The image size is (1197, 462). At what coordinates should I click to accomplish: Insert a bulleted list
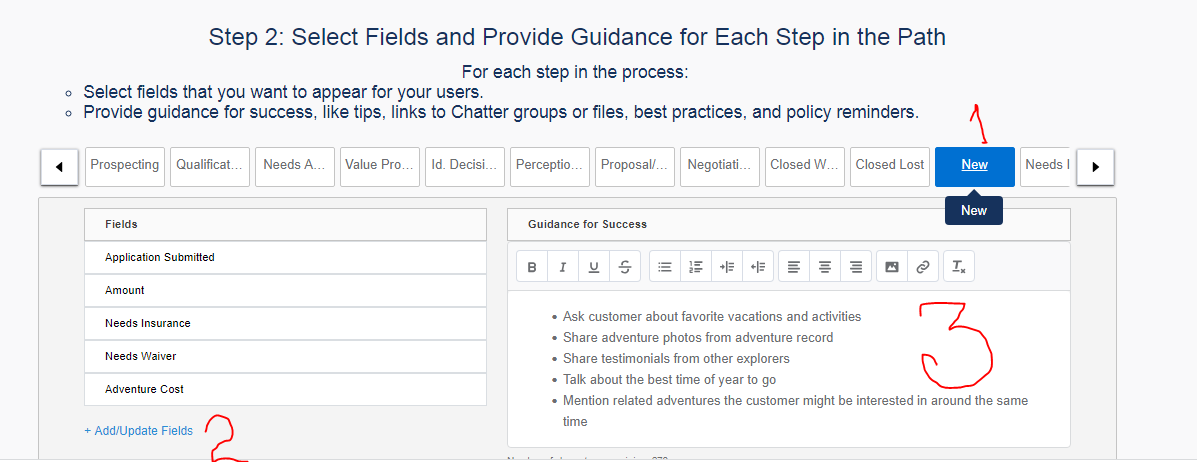(x=665, y=267)
